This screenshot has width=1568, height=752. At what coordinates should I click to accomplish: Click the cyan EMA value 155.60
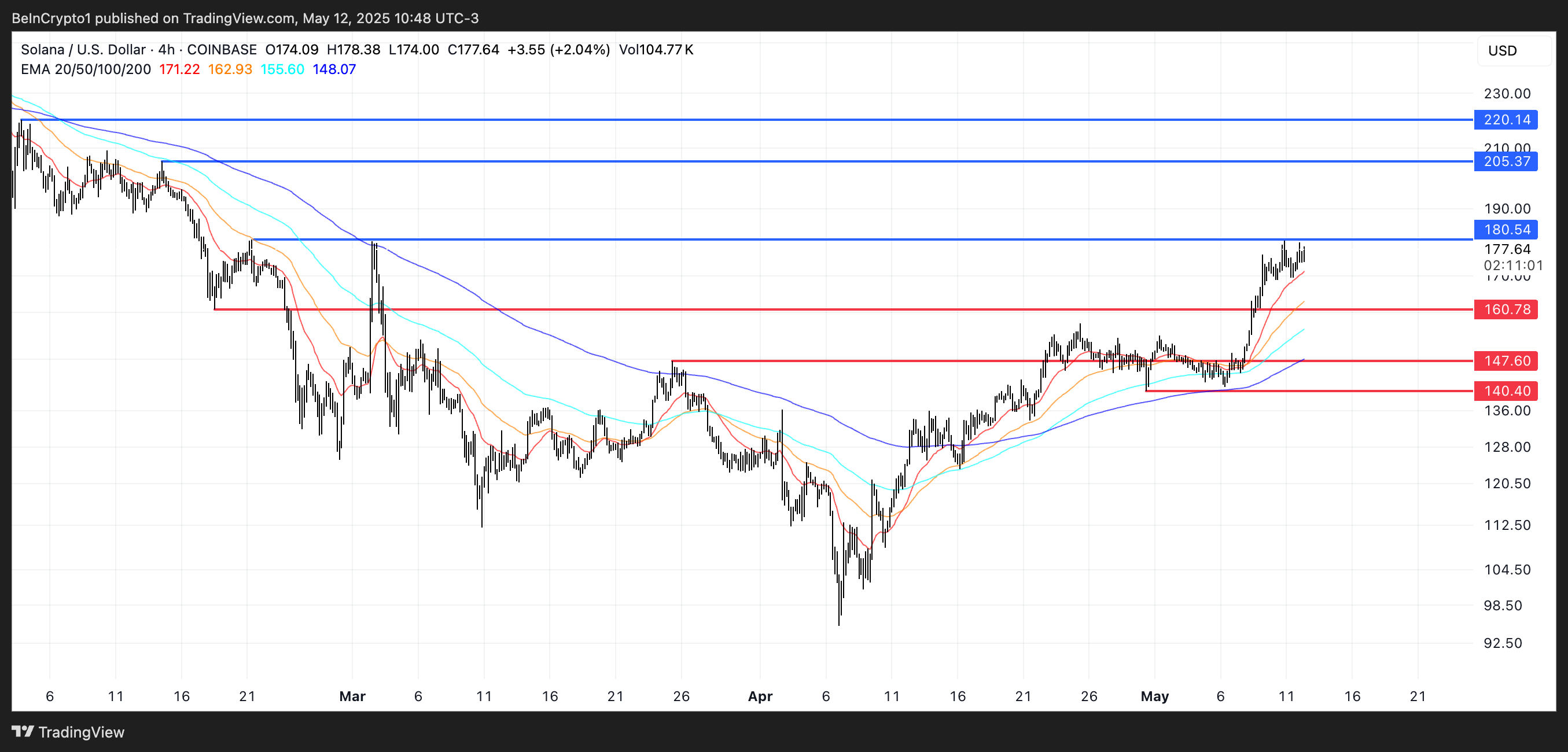(x=282, y=69)
